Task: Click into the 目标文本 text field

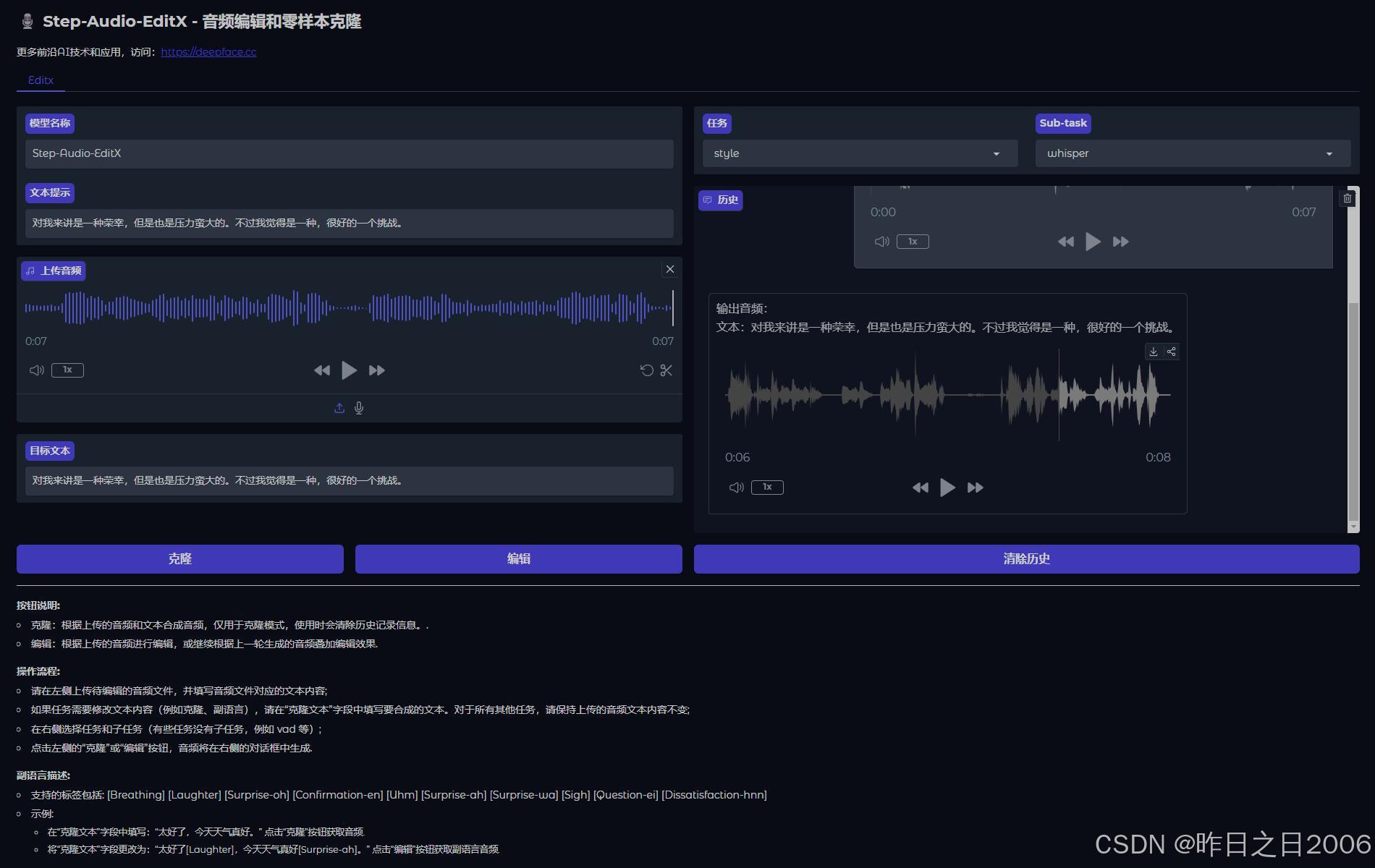Action: tap(350, 480)
